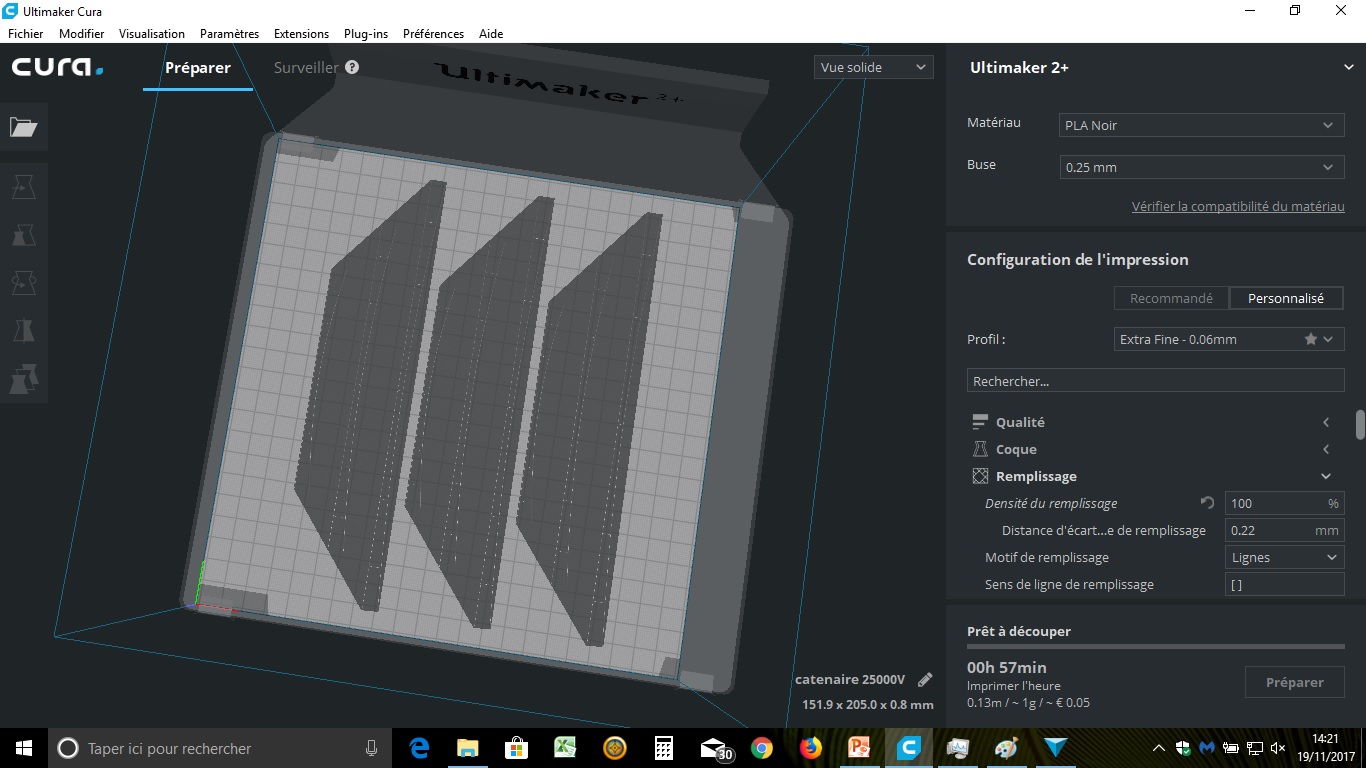Click the Qualité category icon

point(980,422)
